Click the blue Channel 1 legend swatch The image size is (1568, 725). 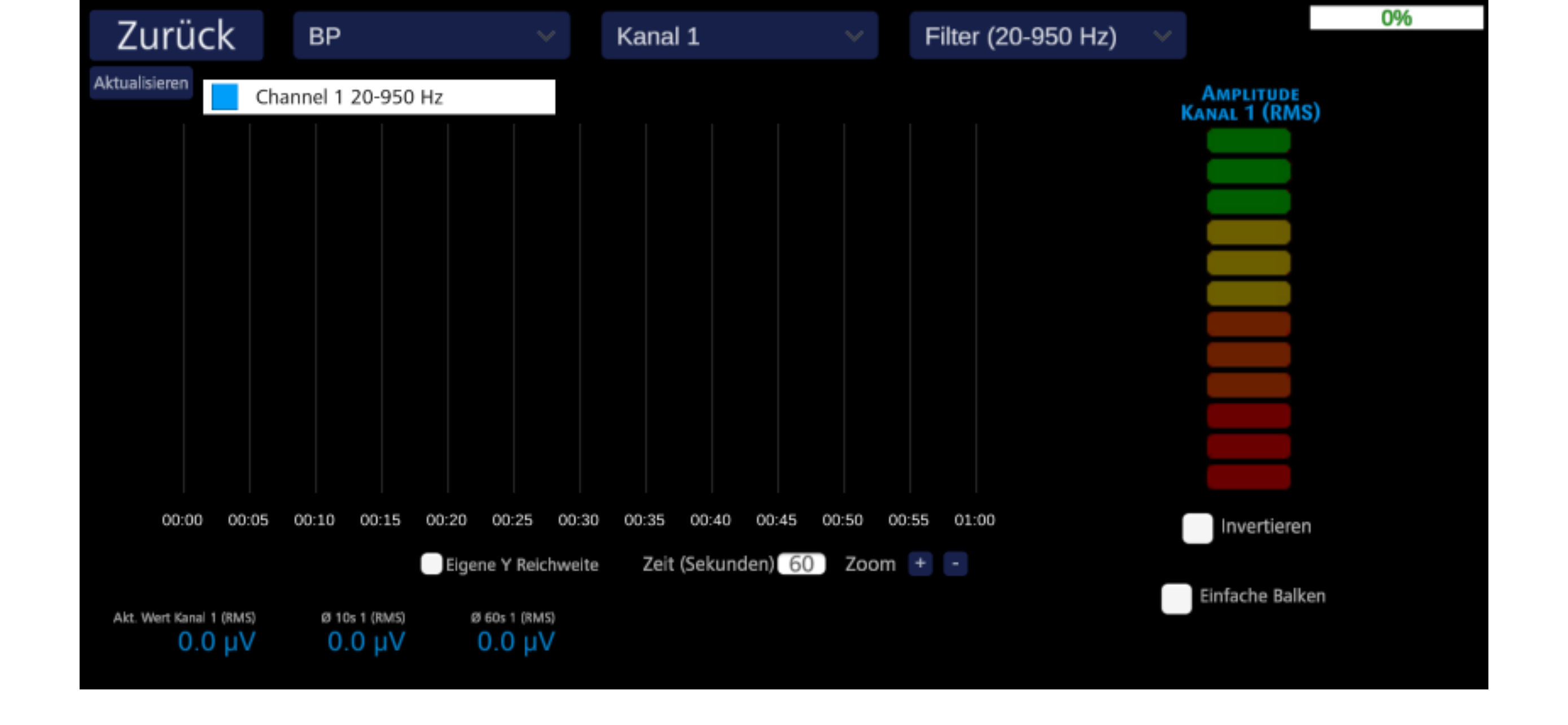[x=225, y=97]
